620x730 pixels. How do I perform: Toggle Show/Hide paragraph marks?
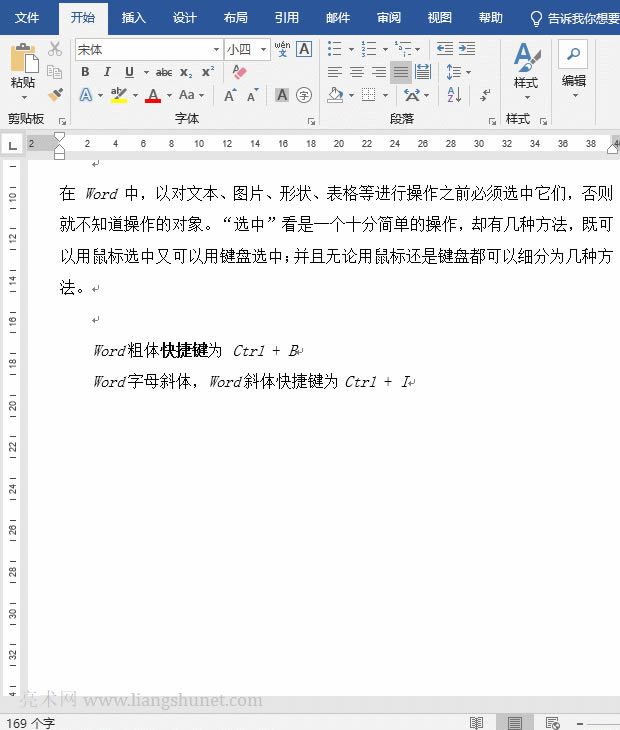point(485,95)
